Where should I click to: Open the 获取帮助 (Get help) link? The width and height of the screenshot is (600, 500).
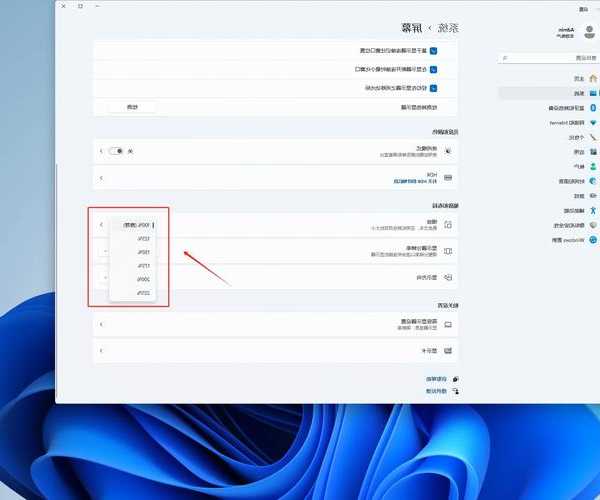coord(437,380)
